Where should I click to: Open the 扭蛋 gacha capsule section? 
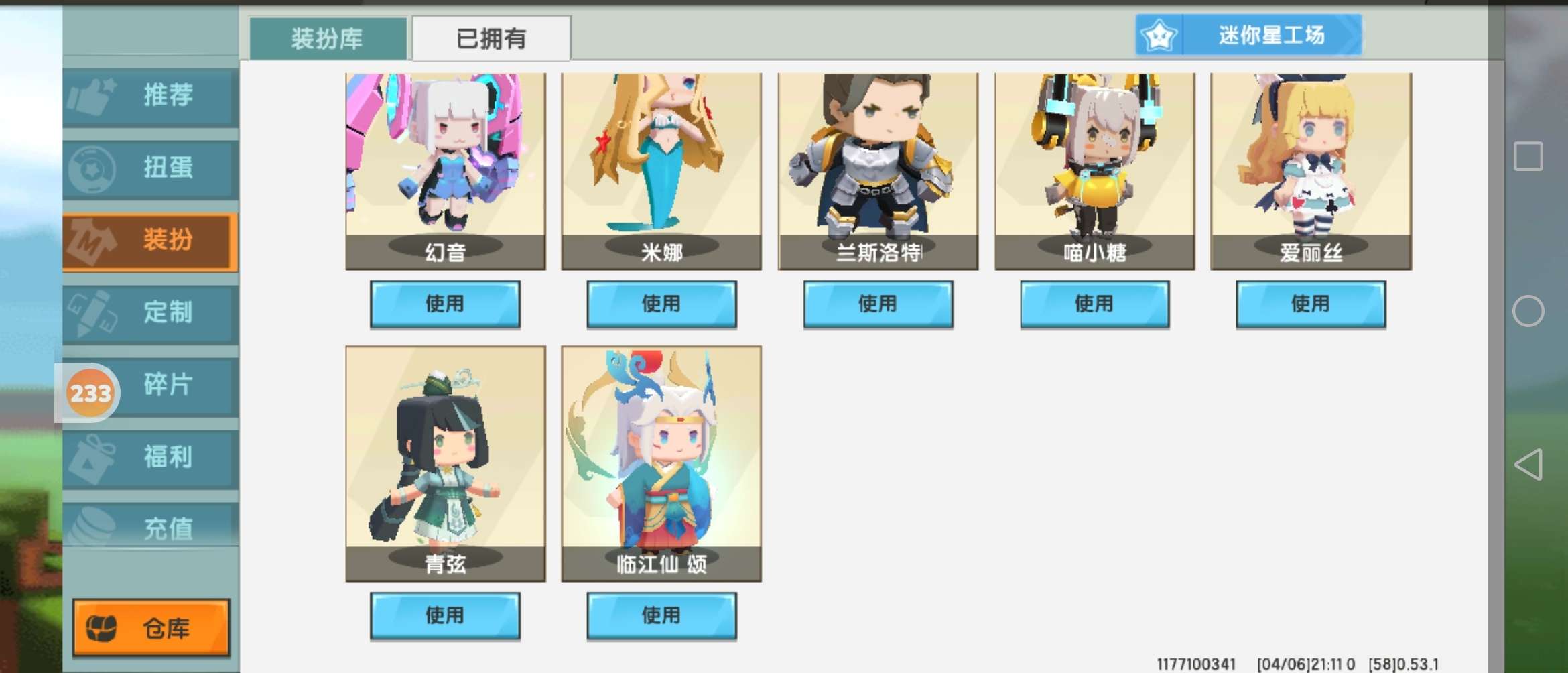coord(151,168)
